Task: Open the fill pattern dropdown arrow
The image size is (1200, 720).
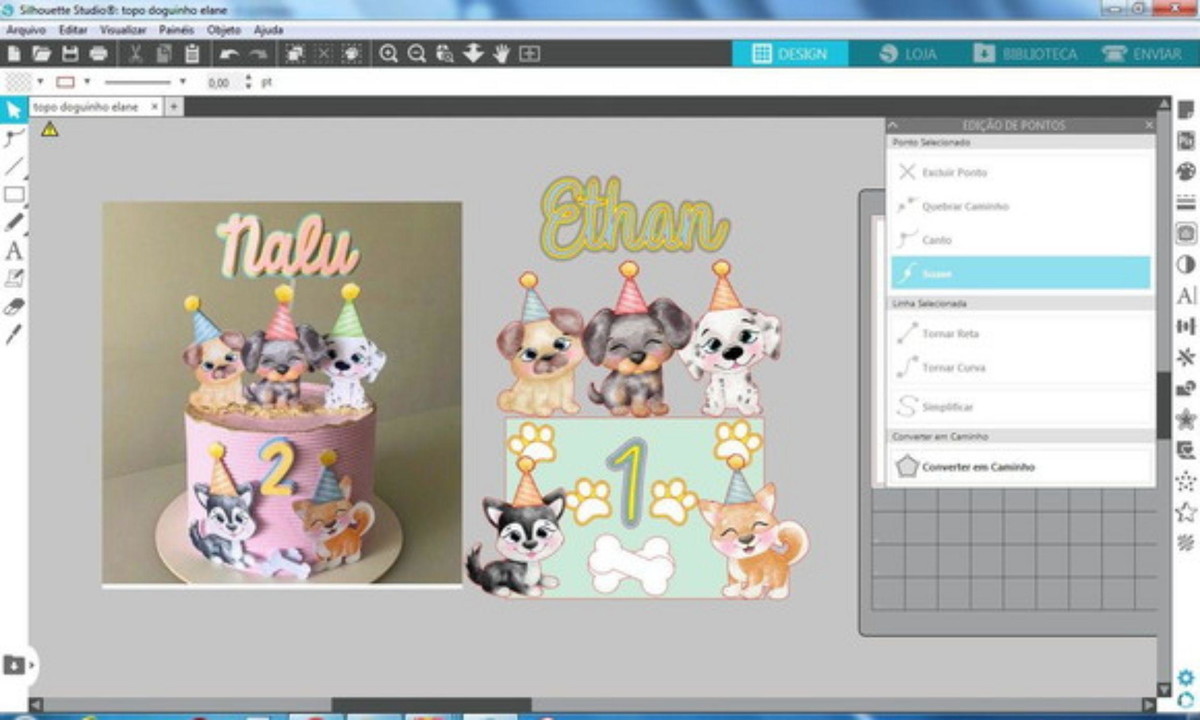Action: [x=40, y=82]
